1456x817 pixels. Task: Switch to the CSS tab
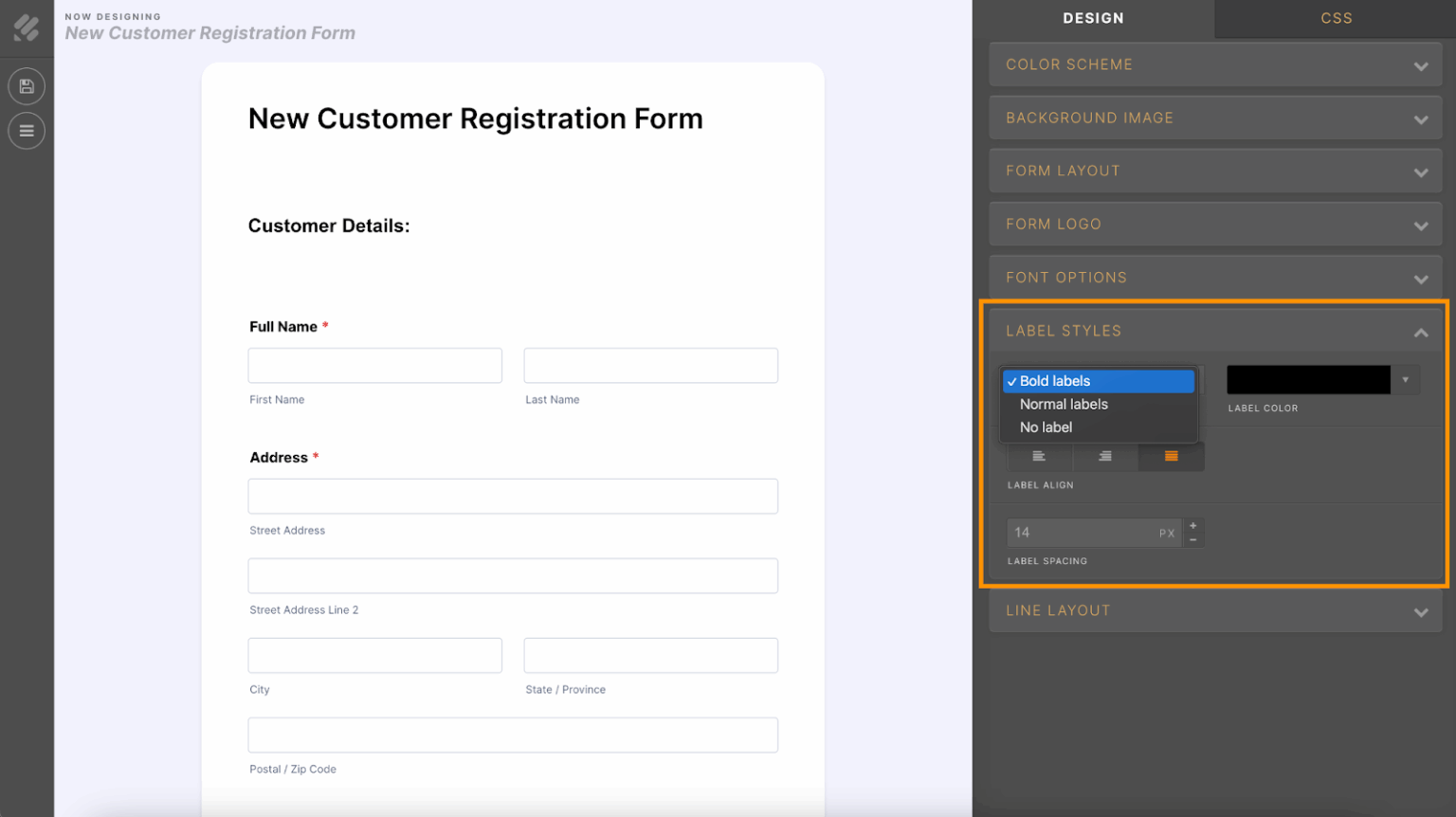1337,17
